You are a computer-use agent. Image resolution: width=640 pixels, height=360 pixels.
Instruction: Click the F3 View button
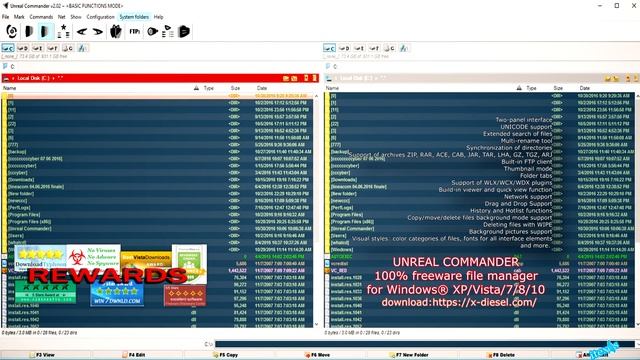pos(44,355)
